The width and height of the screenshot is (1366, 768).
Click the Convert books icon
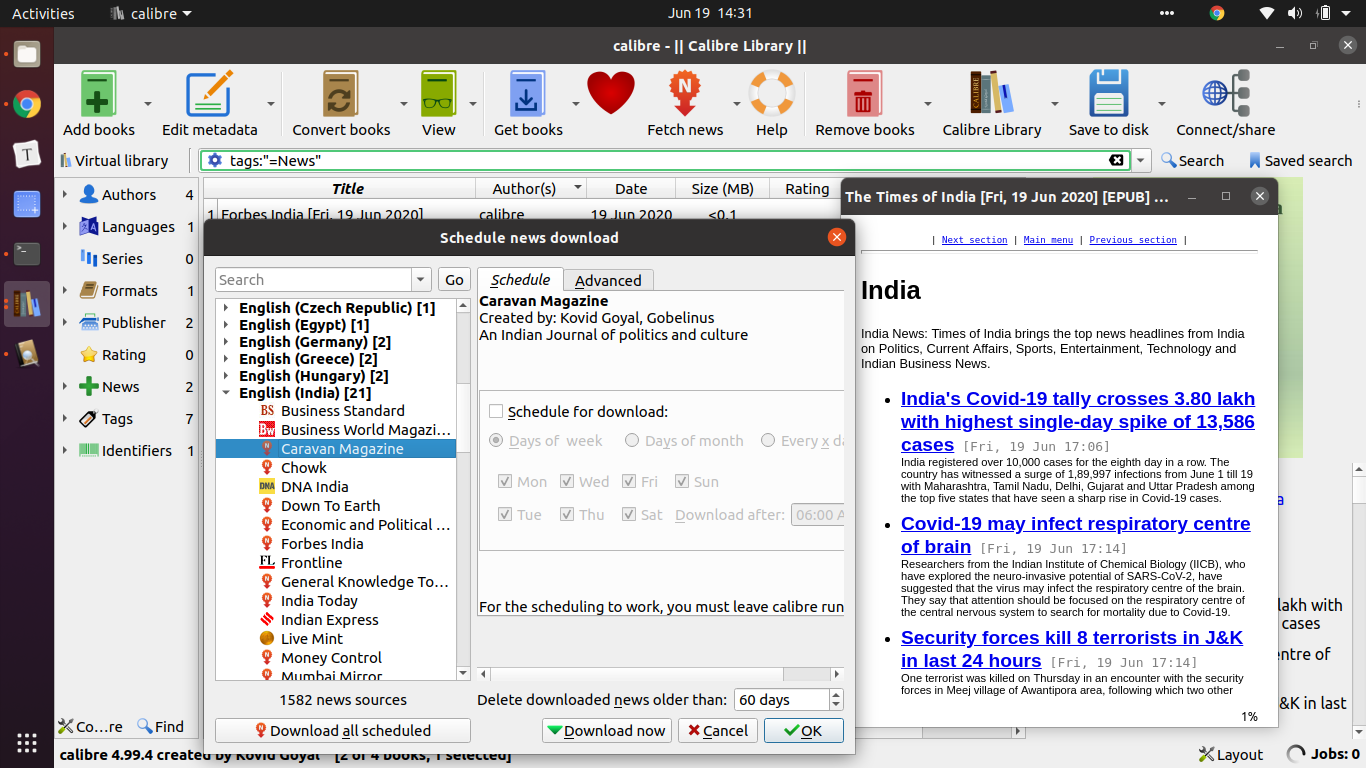pyautogui.click(x=341, y=95)
